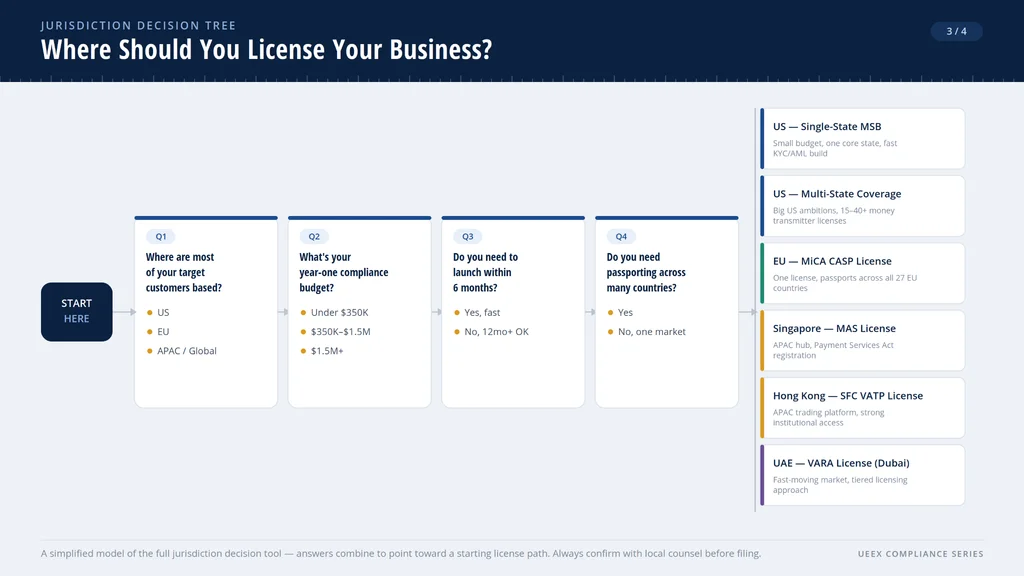This screenshot has height=576, width=1024.
Task: Click 'What's your year-one compliance budget?' text
Action: pyautogui.click(x=344, y=272)
